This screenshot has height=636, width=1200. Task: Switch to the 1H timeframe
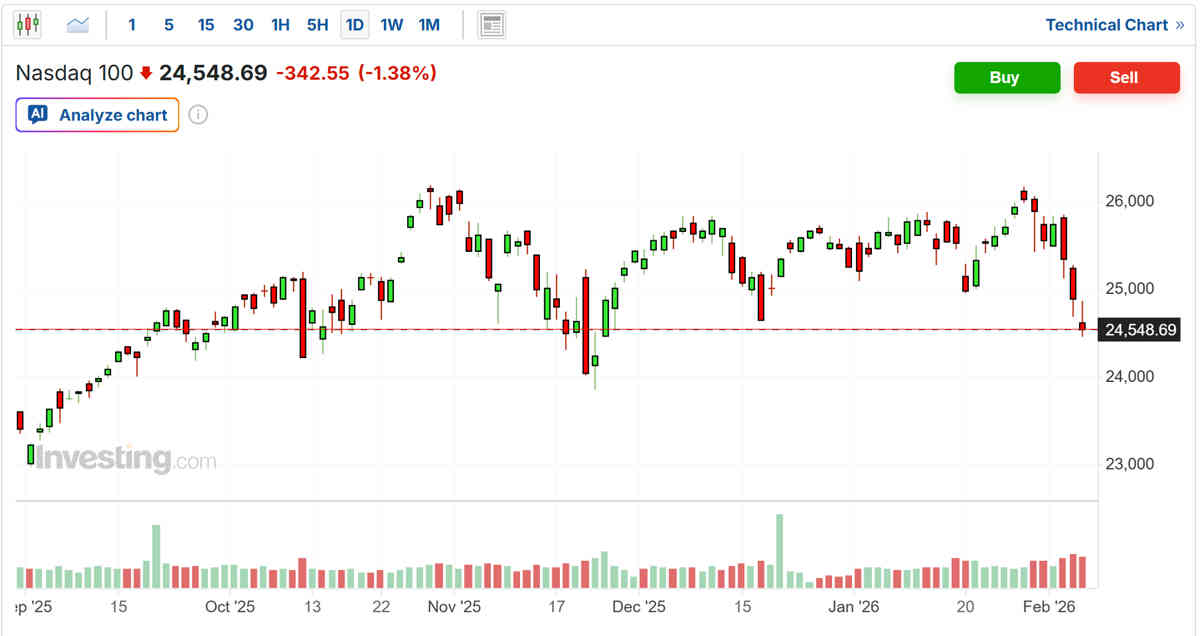281,25
